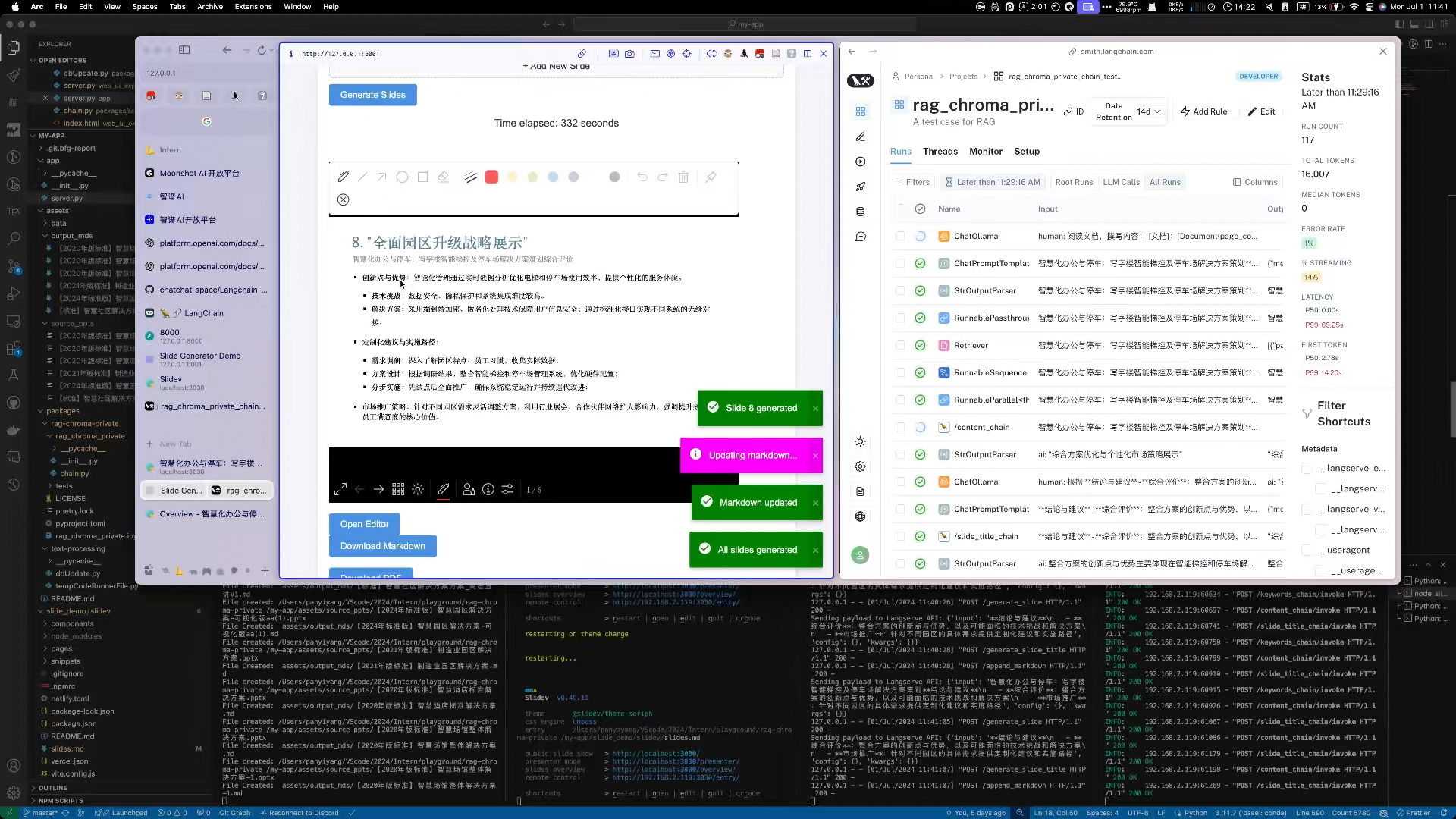
Task: Switch to the Threads tab
Action: (940, 152)
